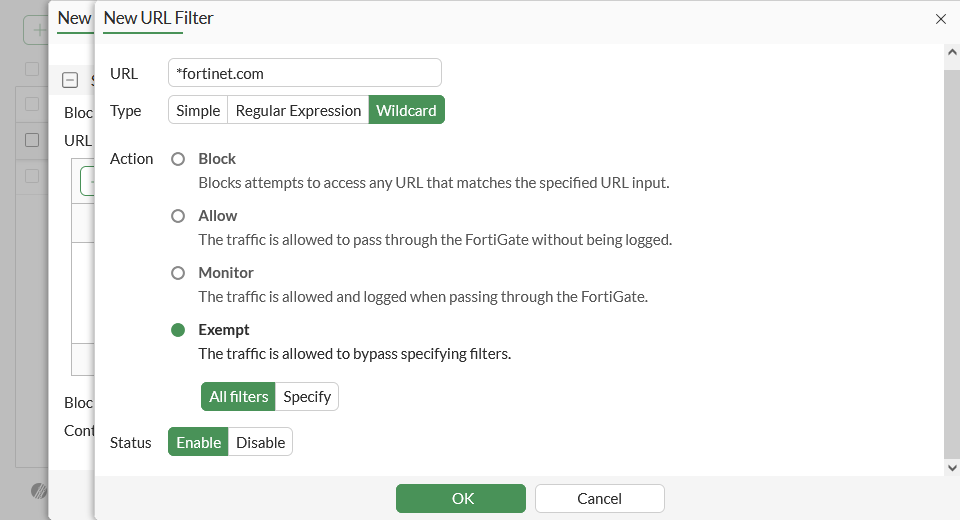
Task: Choose the Monitor action radio button
Action: click(x=178, y=273)
